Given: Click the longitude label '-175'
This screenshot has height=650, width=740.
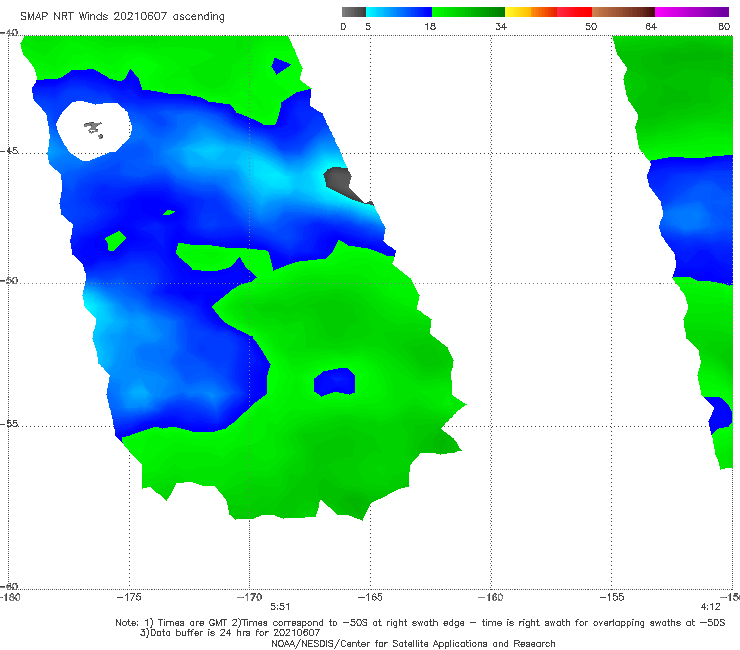Looking at the screenshot, I should coord(129,597).
